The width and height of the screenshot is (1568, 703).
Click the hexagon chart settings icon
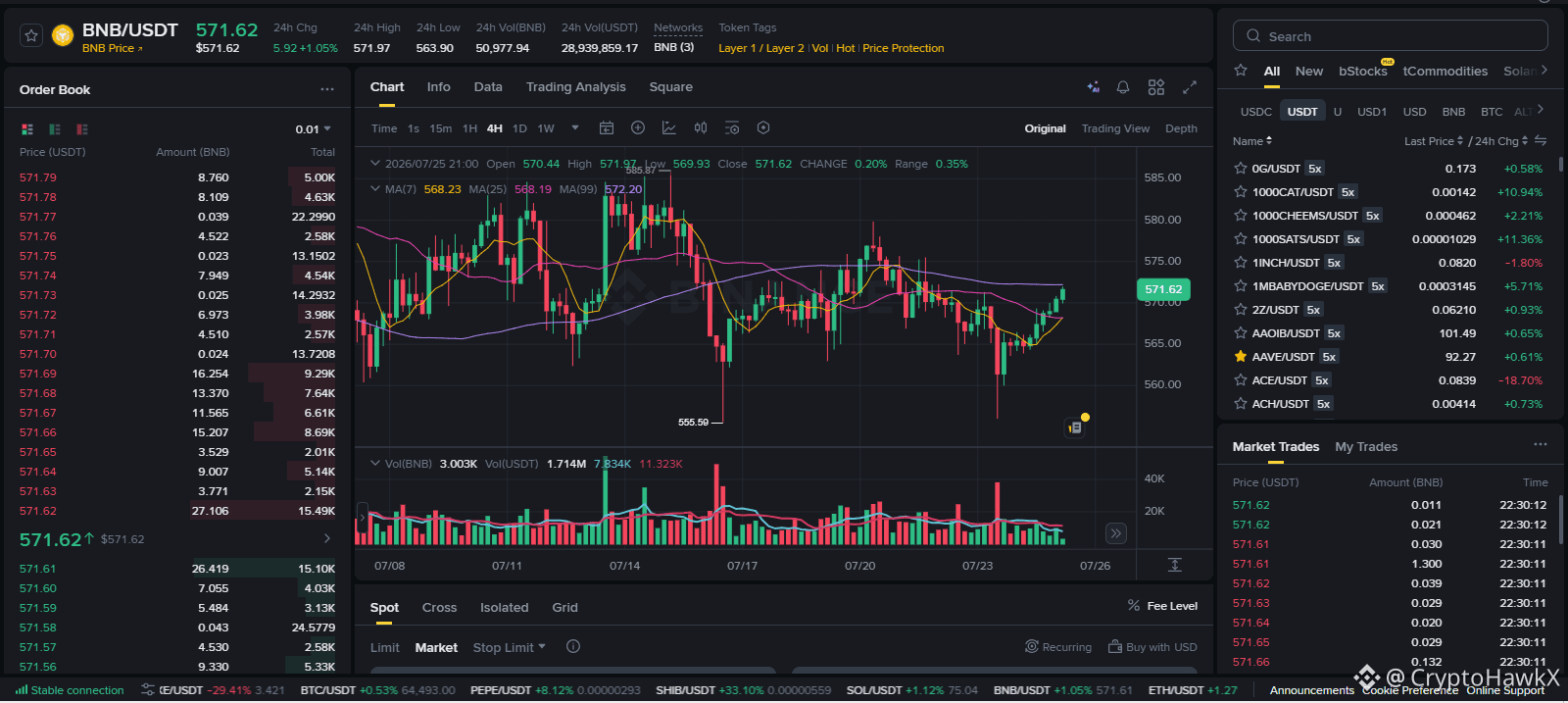coord(763,128)
